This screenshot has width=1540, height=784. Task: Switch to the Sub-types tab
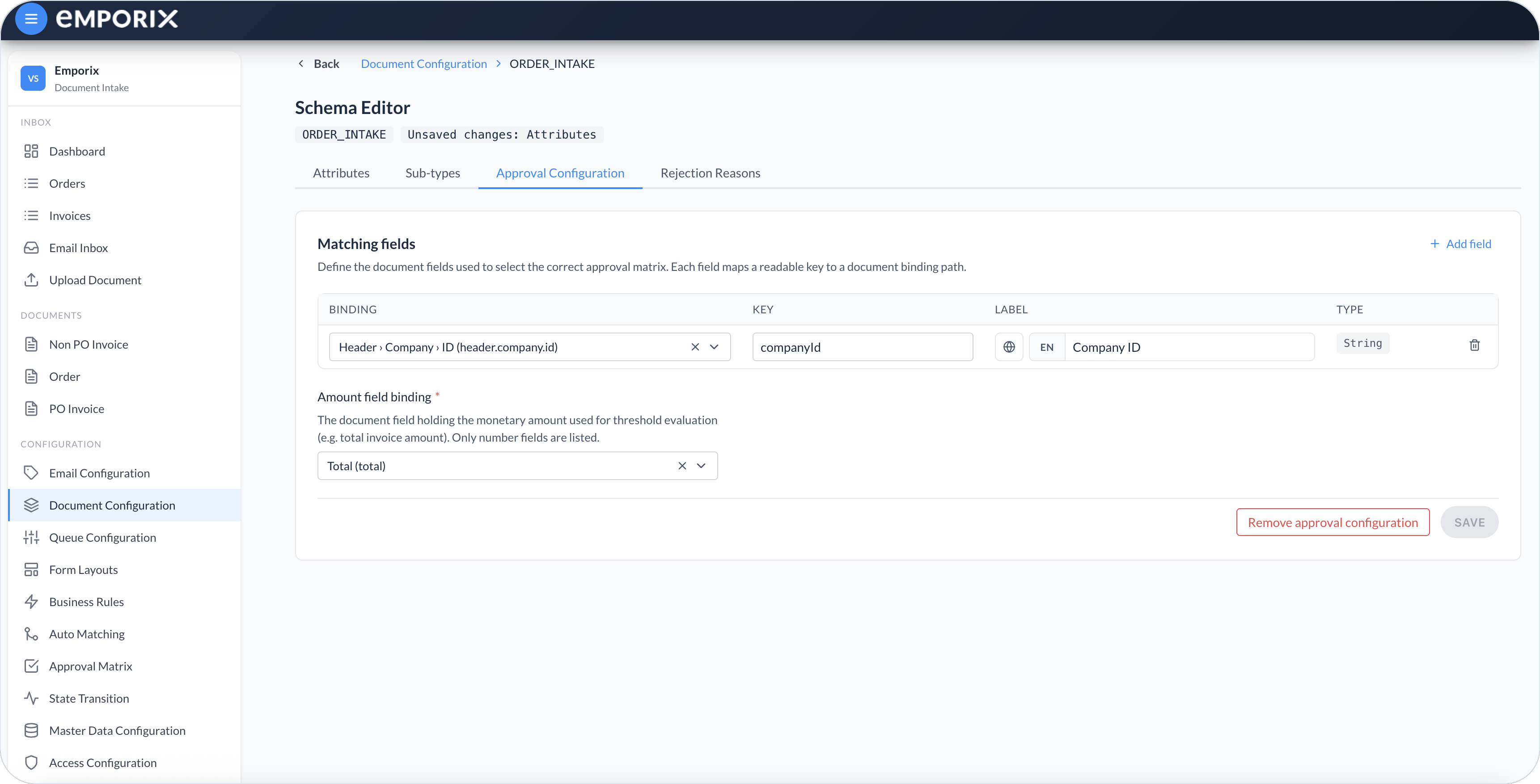click(x=433, y=173)
